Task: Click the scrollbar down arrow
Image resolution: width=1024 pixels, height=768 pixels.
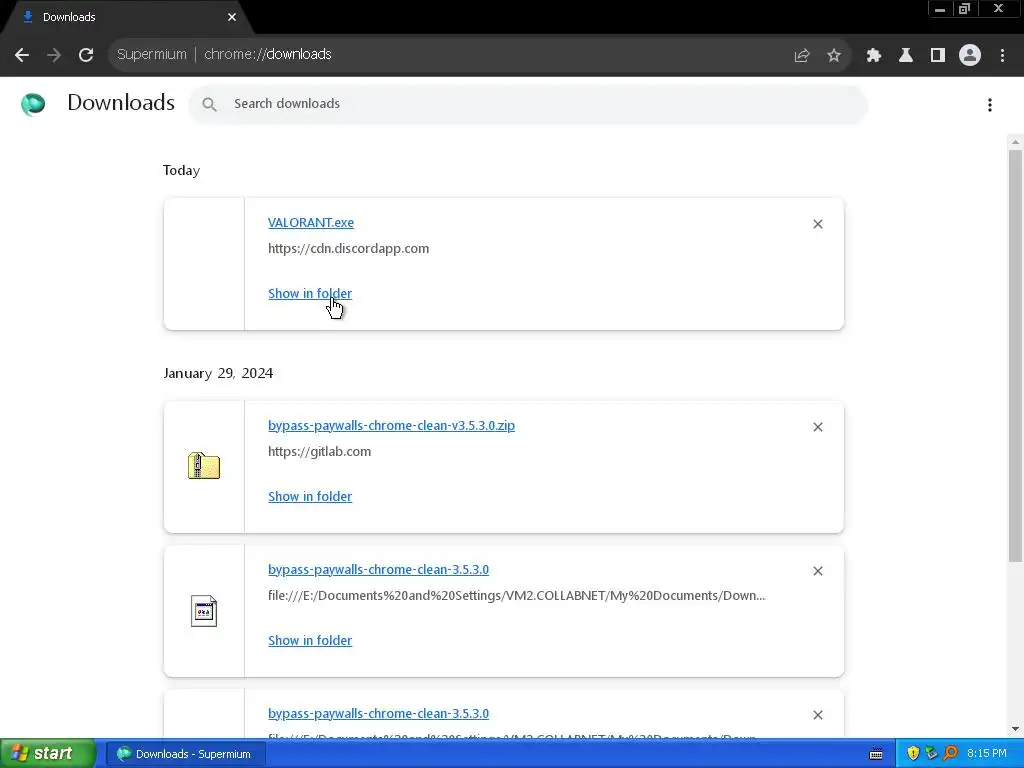Action: tap(1016, 729)
